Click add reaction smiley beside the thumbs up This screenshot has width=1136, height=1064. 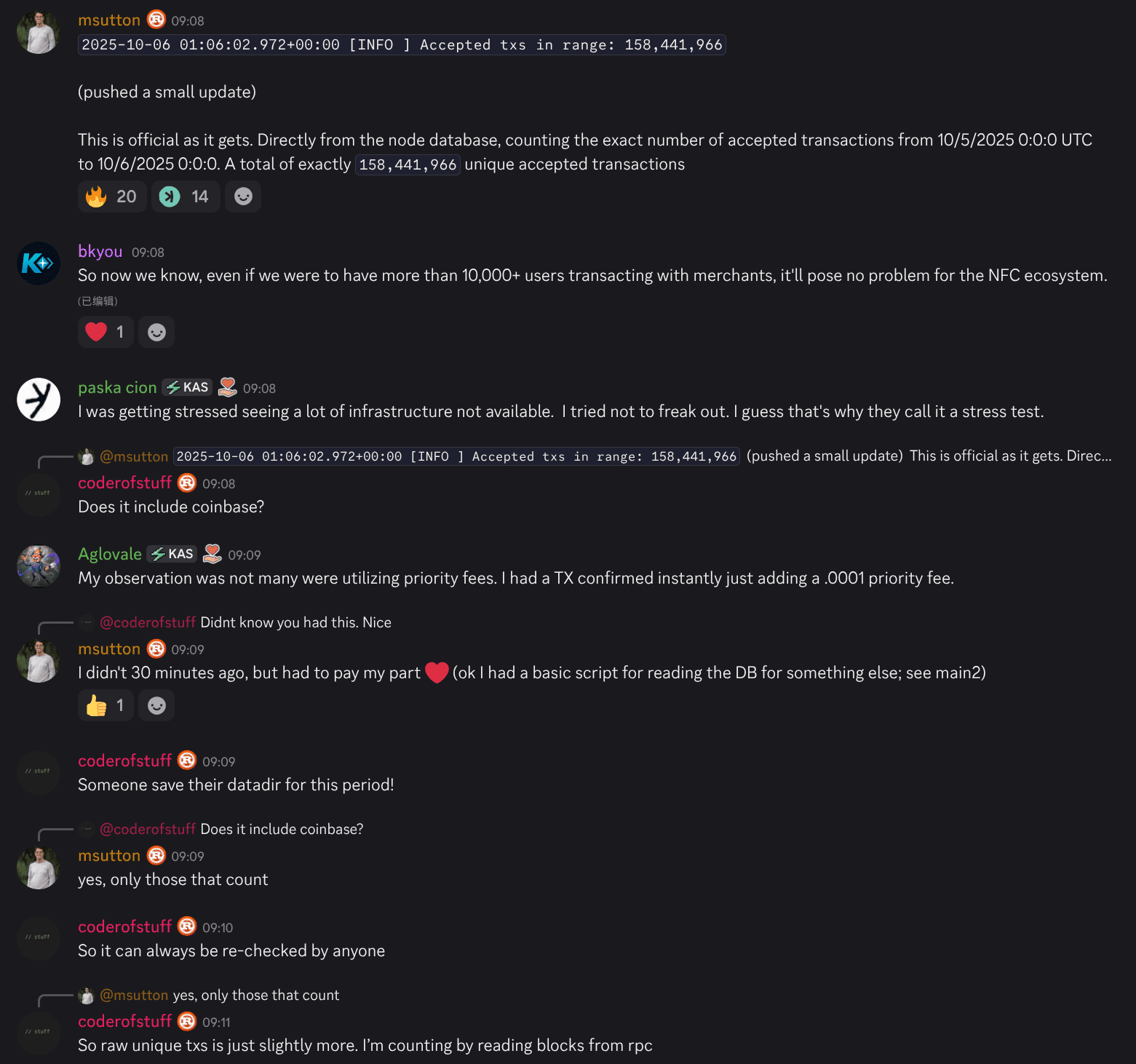point(156,705)
